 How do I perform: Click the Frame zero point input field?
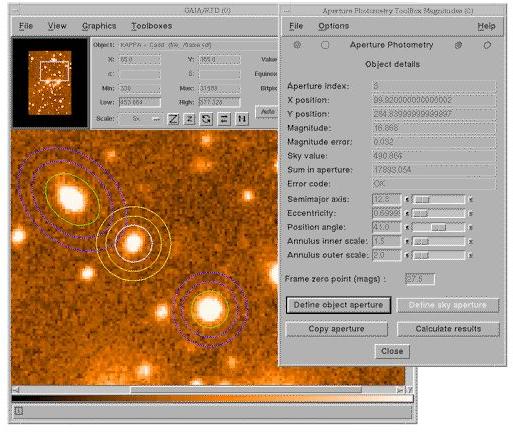click(420, 279)
